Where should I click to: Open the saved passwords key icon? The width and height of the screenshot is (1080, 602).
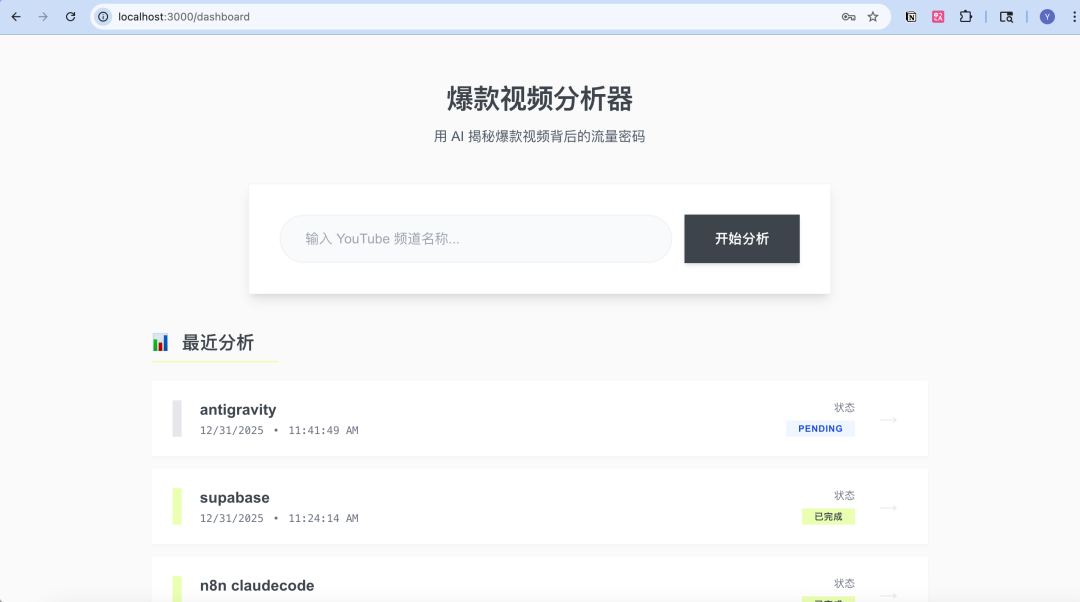[x=849, y=17]
